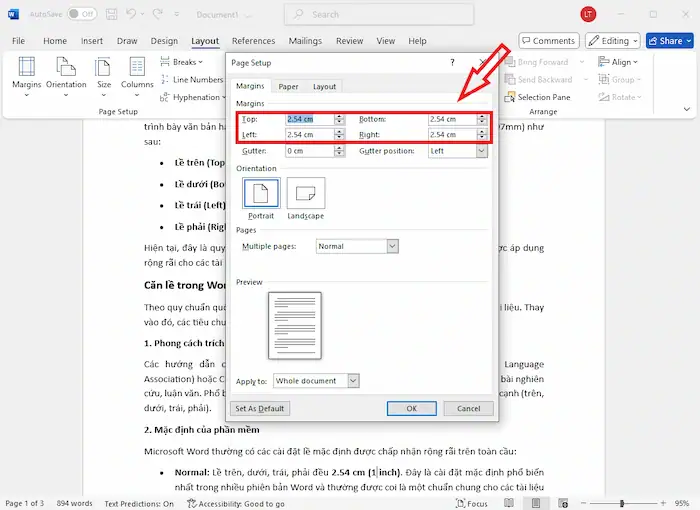Toggle the AutoSave switch
This screenshot has width=700, height=510.
click(83, 15)
